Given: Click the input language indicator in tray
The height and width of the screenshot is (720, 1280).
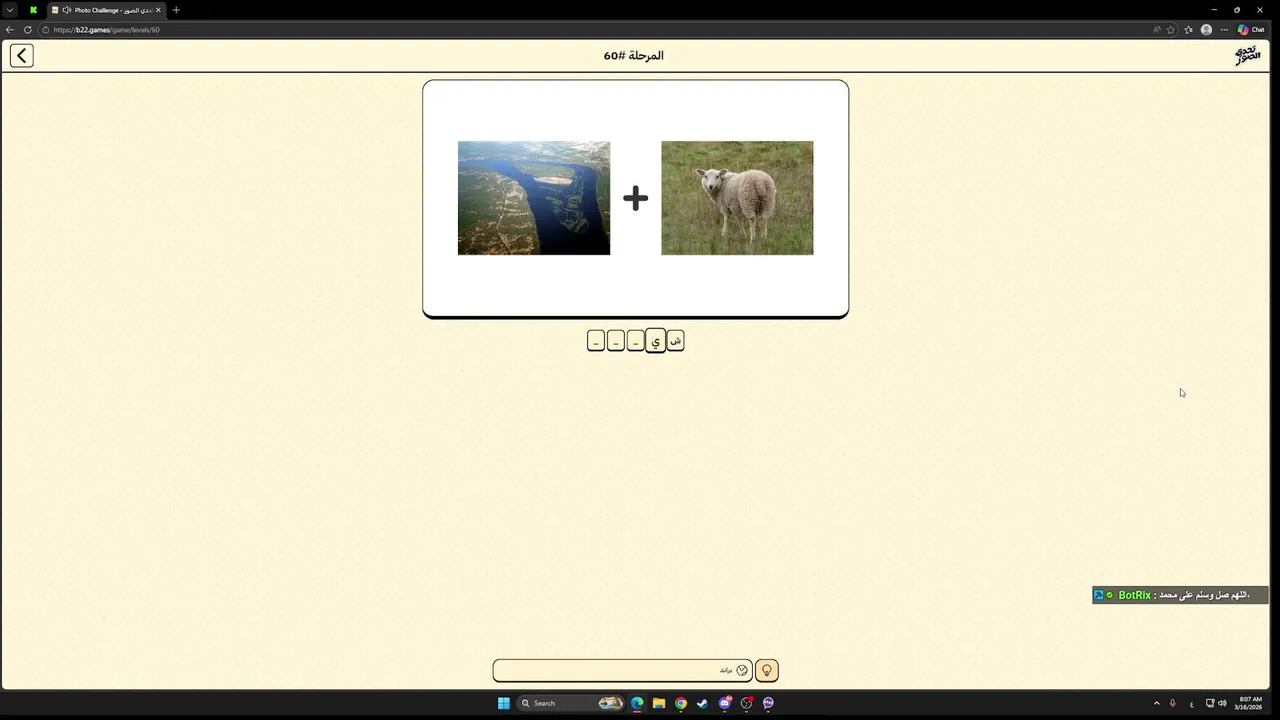Looking at the screenshot, I should tap(1192, 703).
